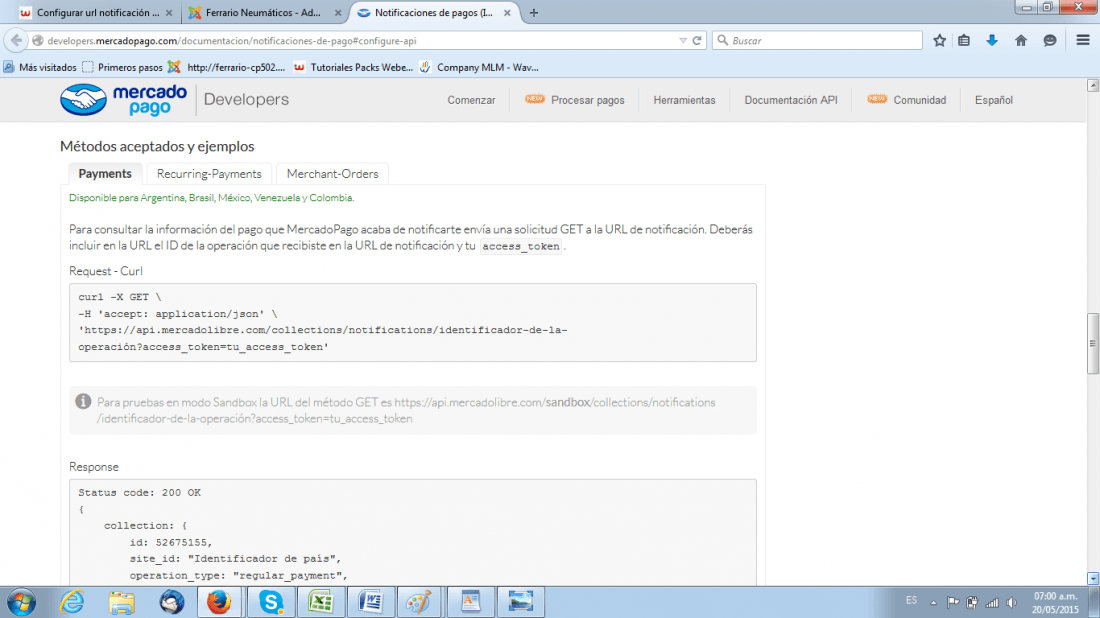Viewport: 1100px width, 618px height.
Task: Open Primeros pasos bookmark
Action: 122,67
